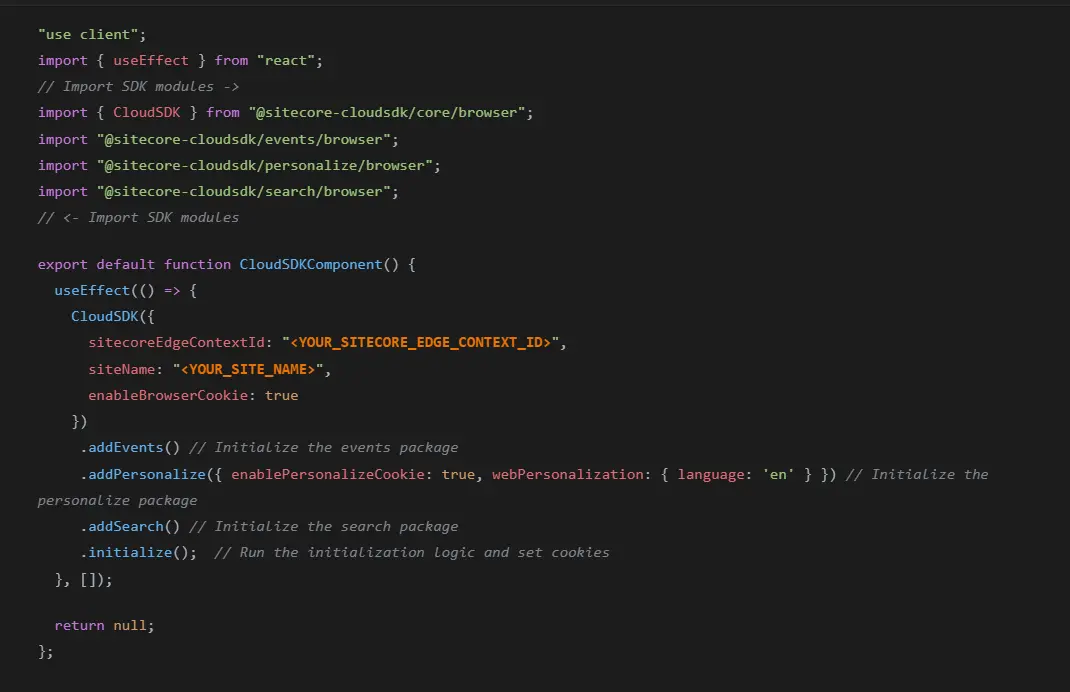Click the CloudSDKComponent function name

click(310, 264)
